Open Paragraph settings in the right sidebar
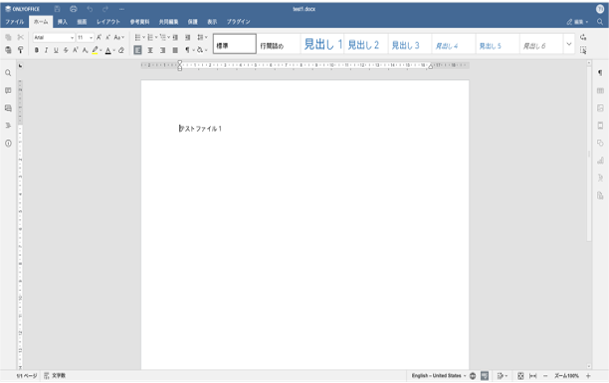609x383 pixels. [x=600, y=73]
